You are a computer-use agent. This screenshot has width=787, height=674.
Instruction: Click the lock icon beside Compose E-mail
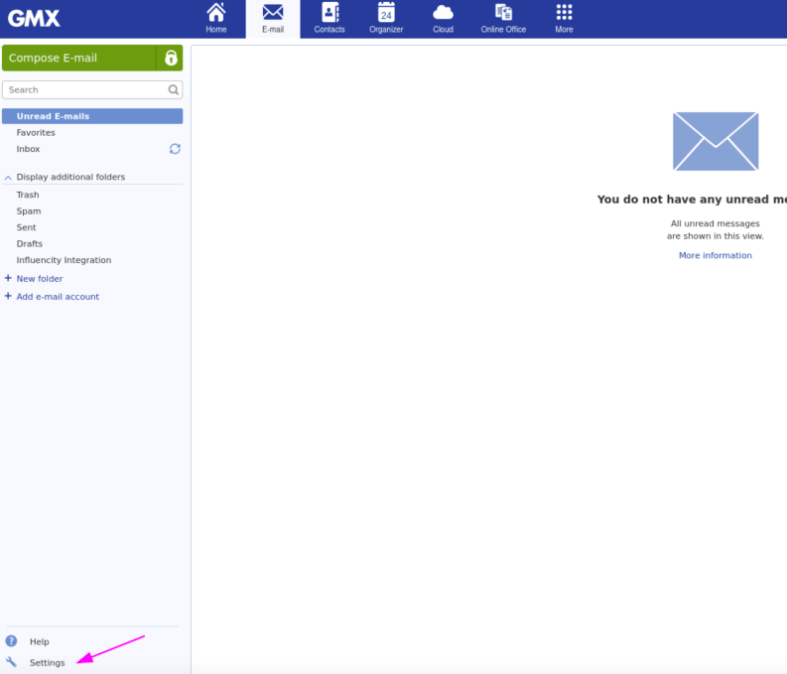tap(171, 58)
